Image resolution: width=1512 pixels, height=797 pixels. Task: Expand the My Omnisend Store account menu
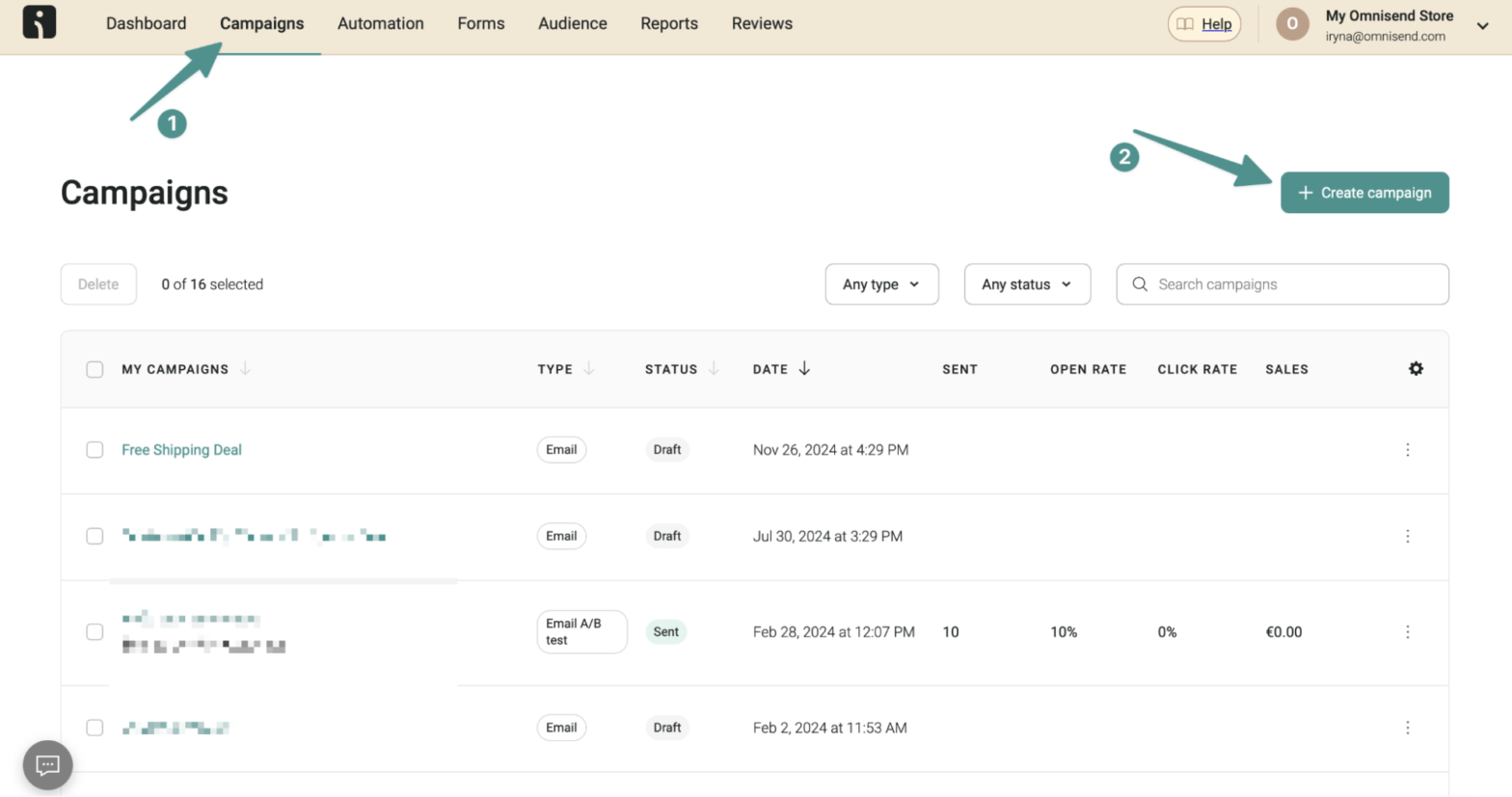pos(1482,26)
